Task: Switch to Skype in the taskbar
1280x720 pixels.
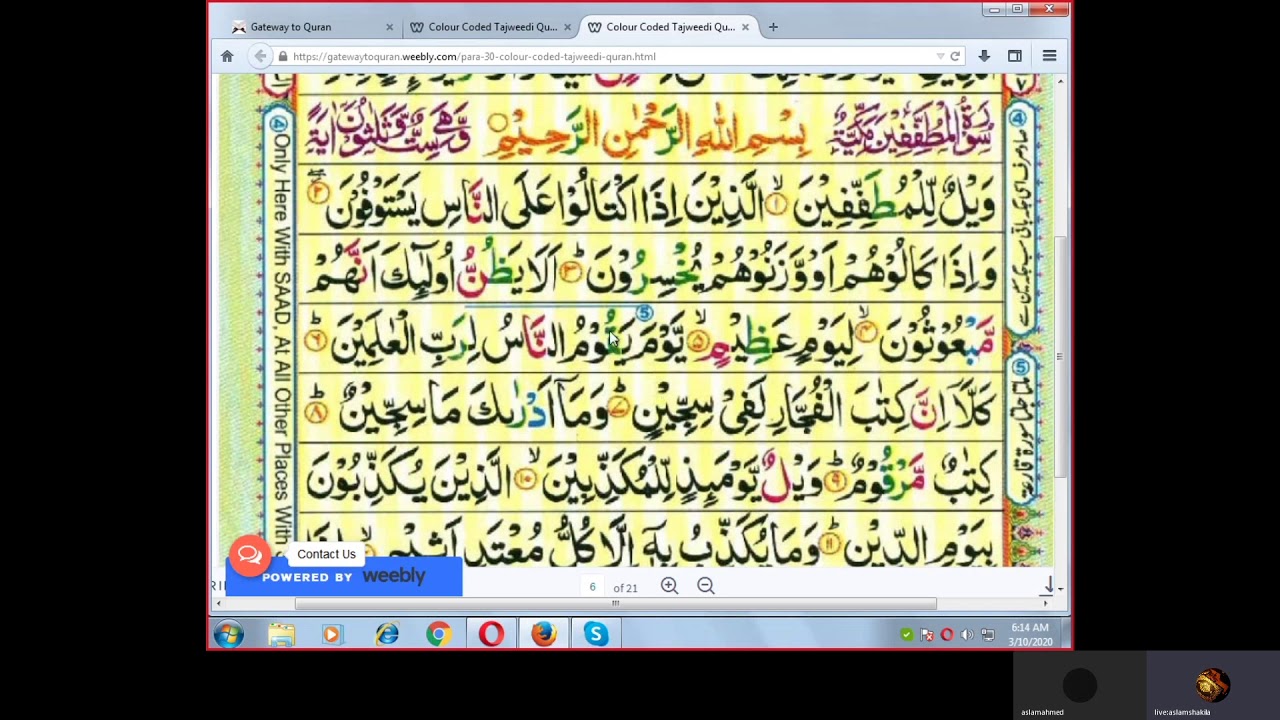Action: [596, 634]
